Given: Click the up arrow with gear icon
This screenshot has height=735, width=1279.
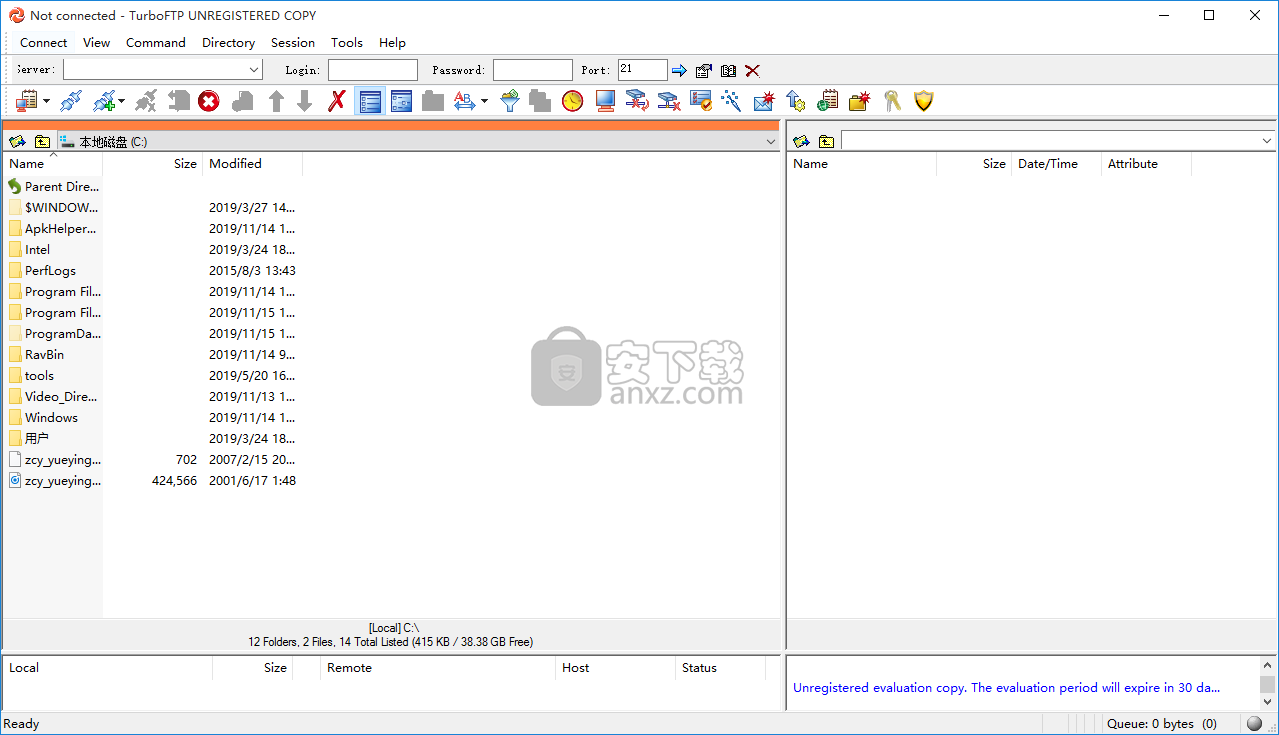Looking at the screenshot, I should tap(796, 101).
